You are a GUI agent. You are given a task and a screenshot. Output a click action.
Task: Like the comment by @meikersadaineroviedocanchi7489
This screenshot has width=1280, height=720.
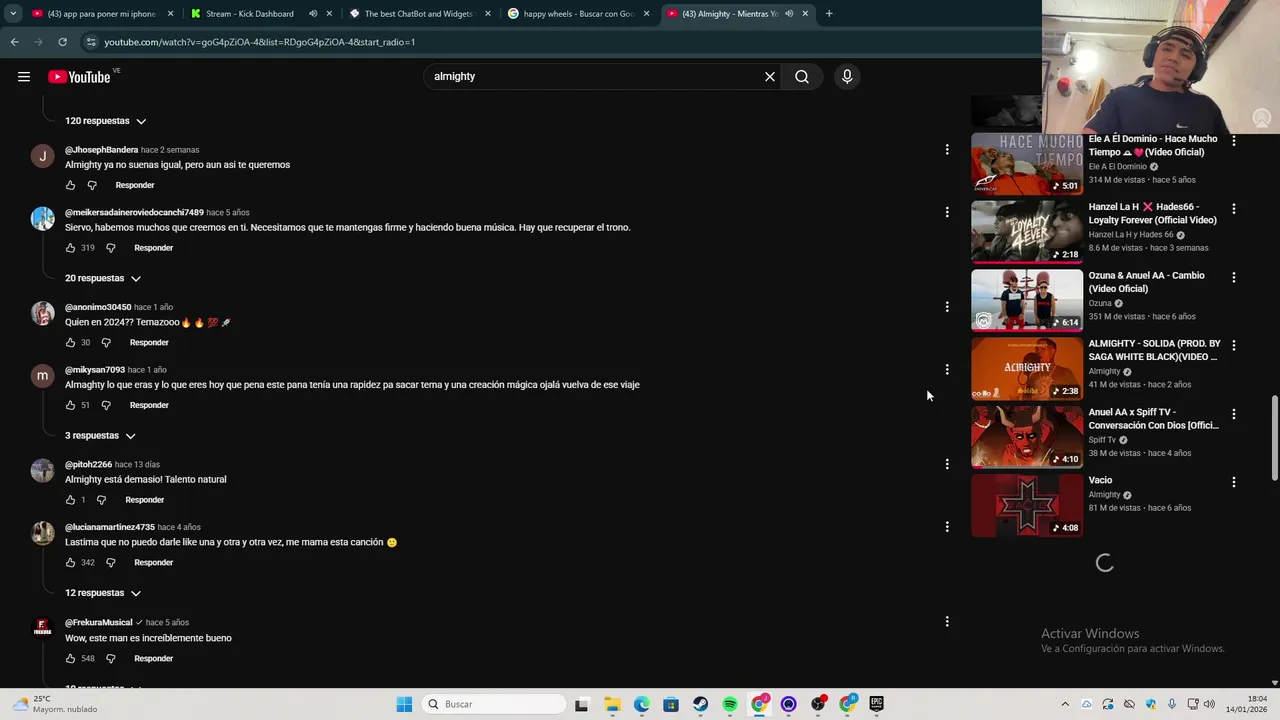(70, 248)
